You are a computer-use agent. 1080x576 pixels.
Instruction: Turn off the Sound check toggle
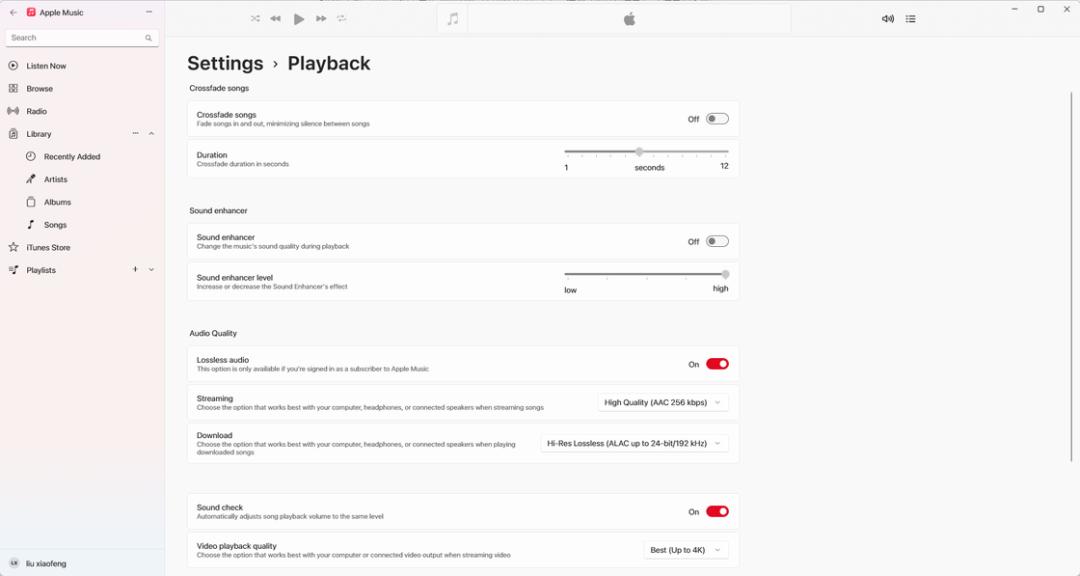click(717, 512)
